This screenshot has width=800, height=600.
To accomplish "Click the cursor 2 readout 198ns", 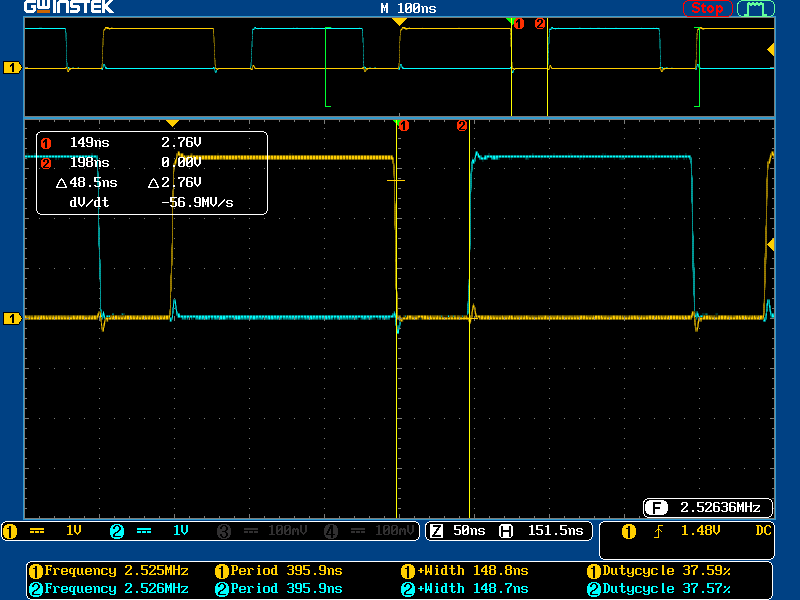I will pyautogui.click(x=89, y=162).
